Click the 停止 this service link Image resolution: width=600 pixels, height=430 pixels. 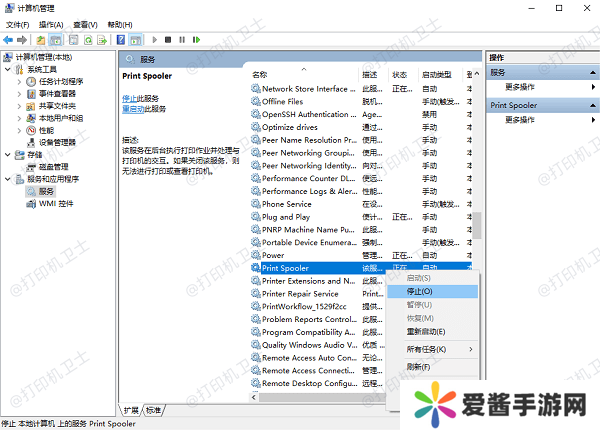click(131, 98)
